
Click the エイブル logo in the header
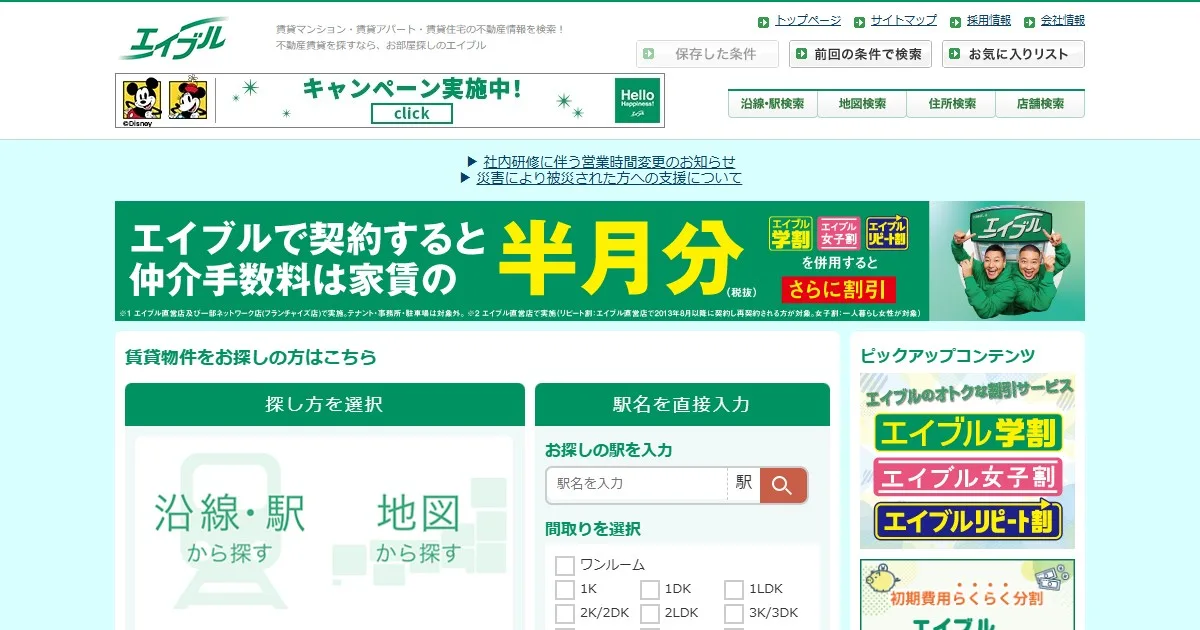pyautogui.click(x=175, y=39)
